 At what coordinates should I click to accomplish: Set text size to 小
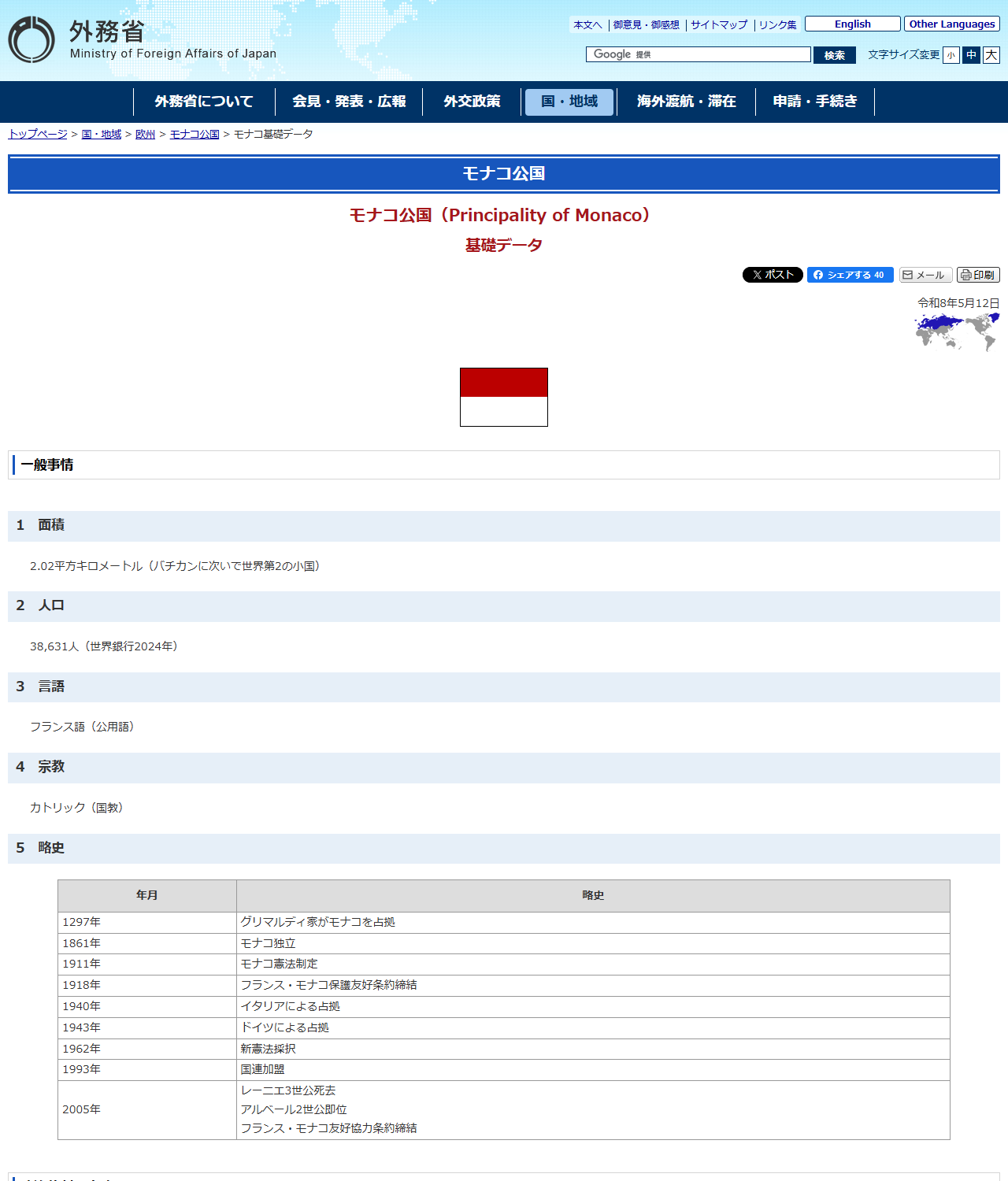951,55
